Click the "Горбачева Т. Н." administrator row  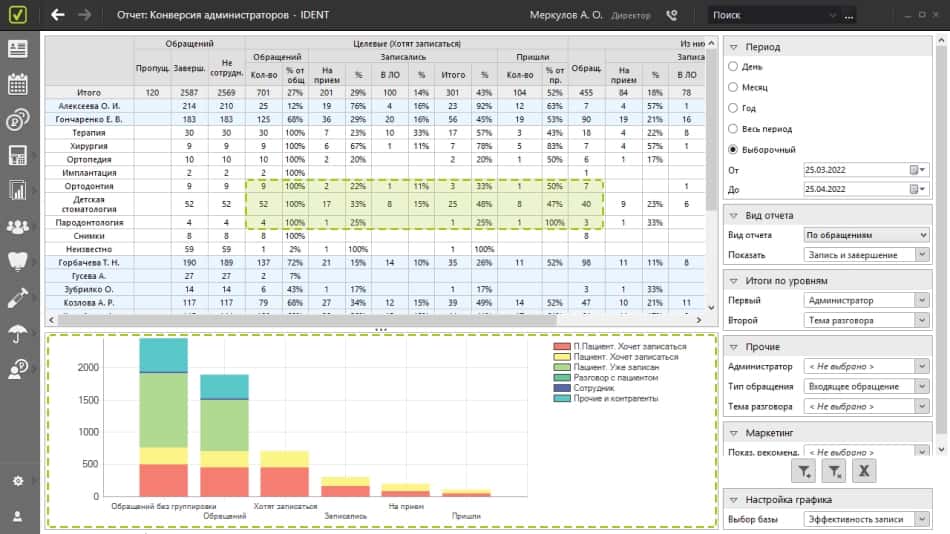click(x=89, y=262)
